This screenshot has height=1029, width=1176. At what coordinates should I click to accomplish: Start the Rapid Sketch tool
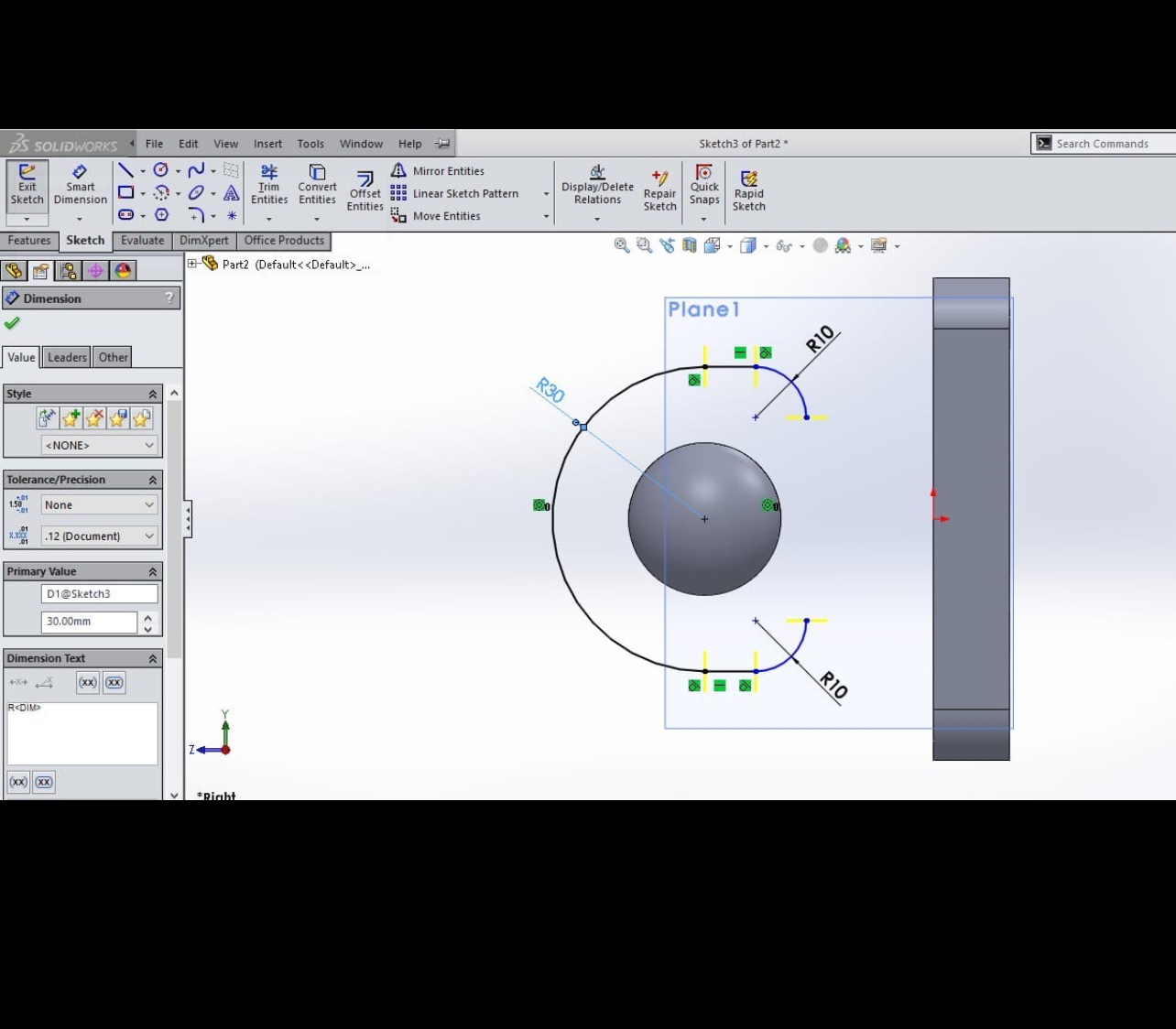point(748,190)
